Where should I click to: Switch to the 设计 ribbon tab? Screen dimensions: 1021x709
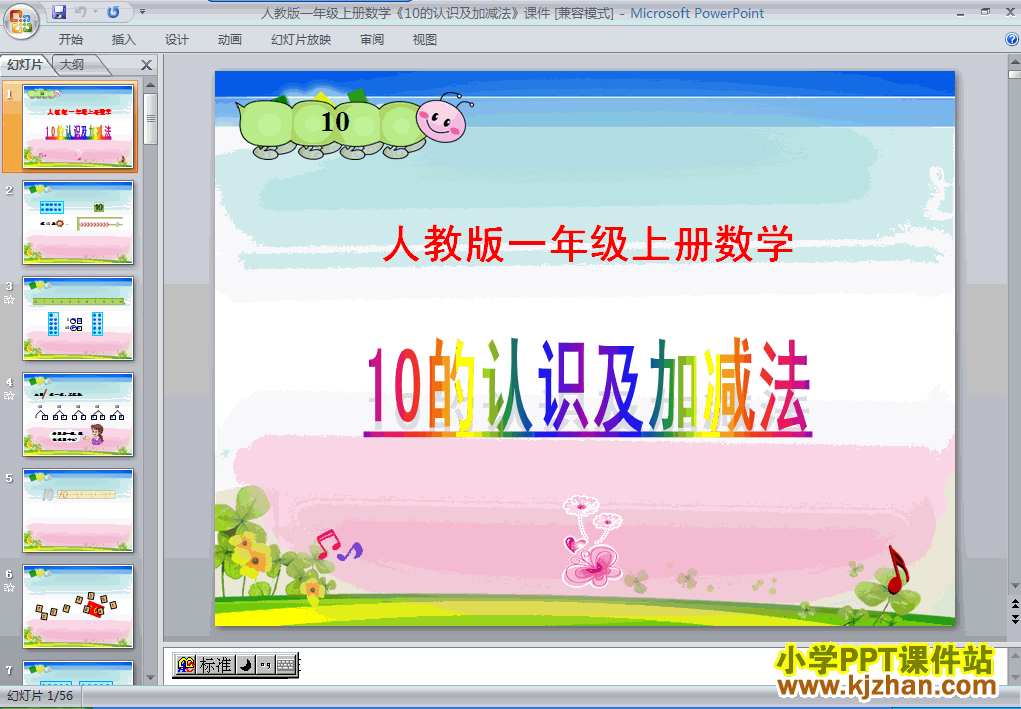pos(176,40)
